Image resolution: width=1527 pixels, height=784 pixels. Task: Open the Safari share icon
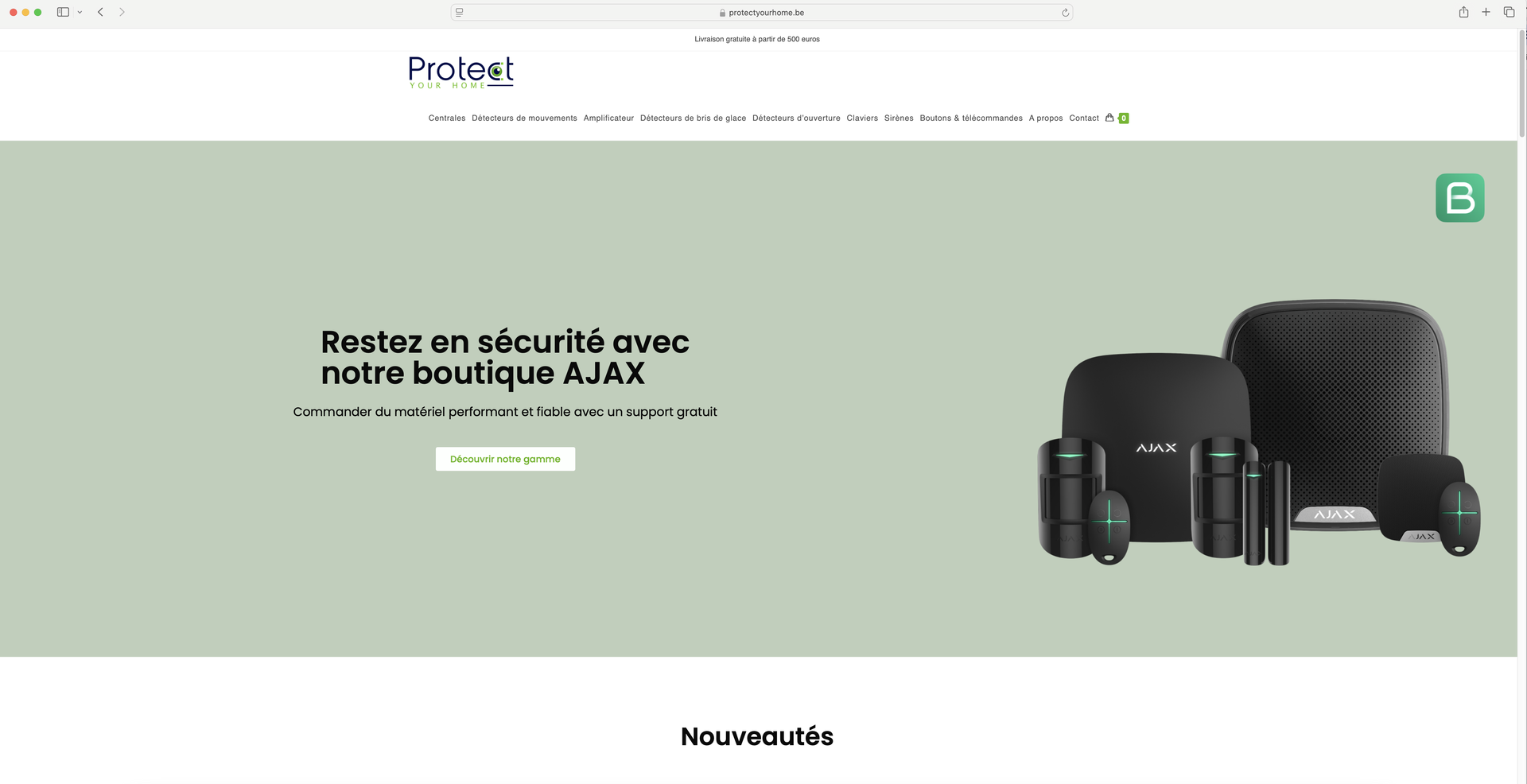coord(1463,12)
